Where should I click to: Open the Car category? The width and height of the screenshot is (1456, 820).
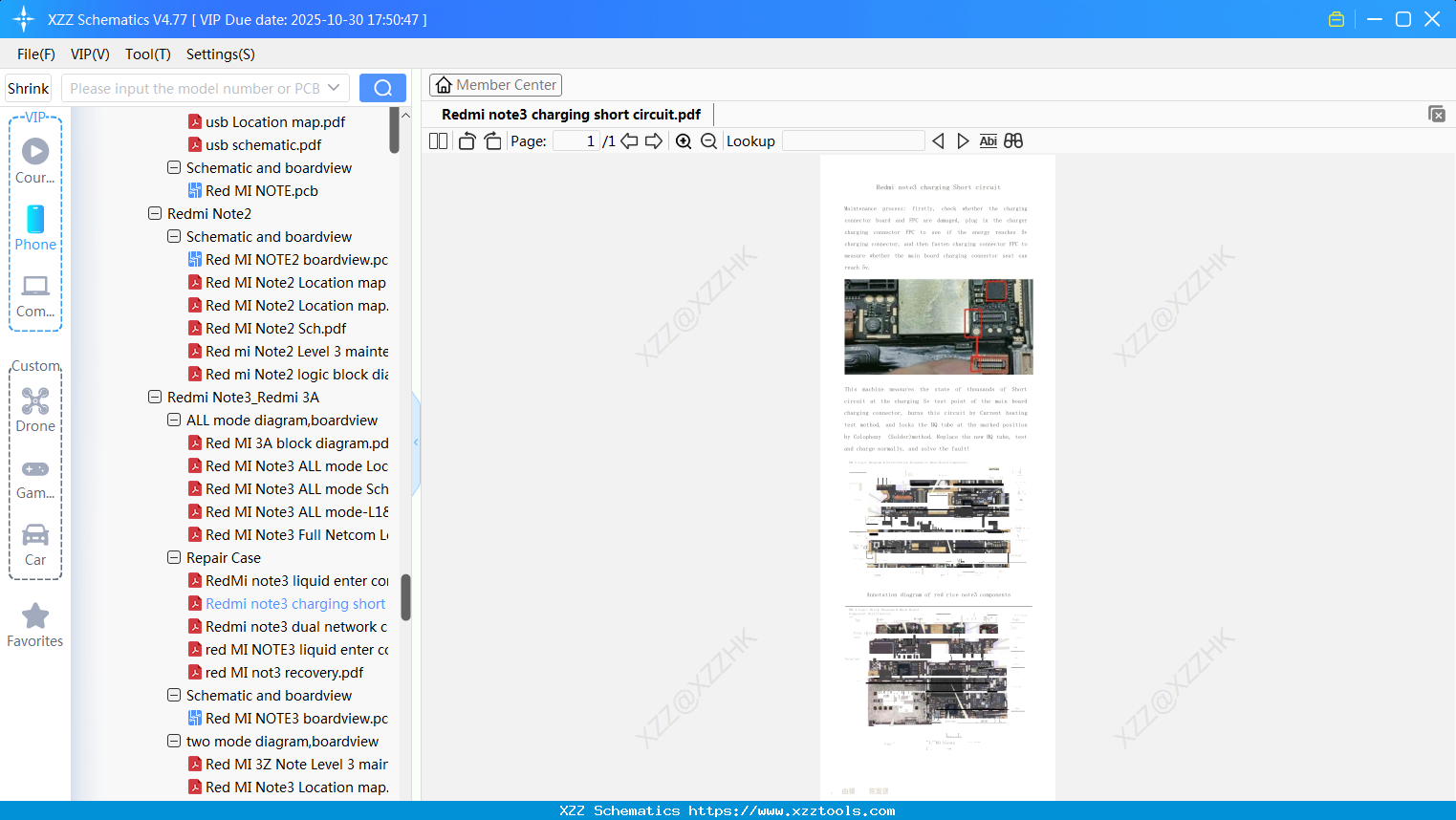click(35, 544)
